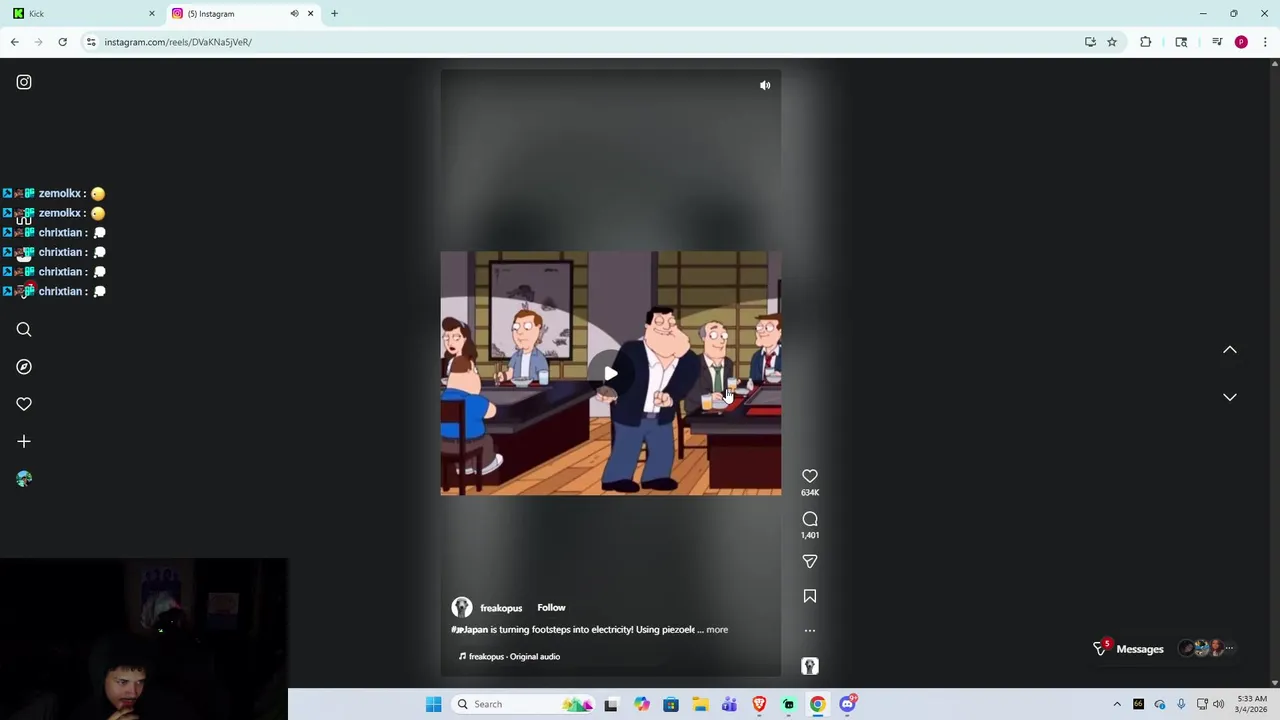Launch Copilot from taskbar
Screen dimensions: 1280x720
[x=641, y=704]
